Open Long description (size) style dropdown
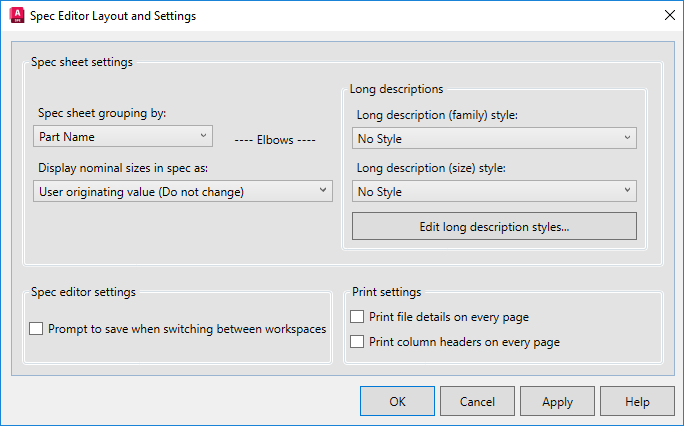The height and width of the screenshot is (426, 684). pyautogui.click(x=494, y=191)
